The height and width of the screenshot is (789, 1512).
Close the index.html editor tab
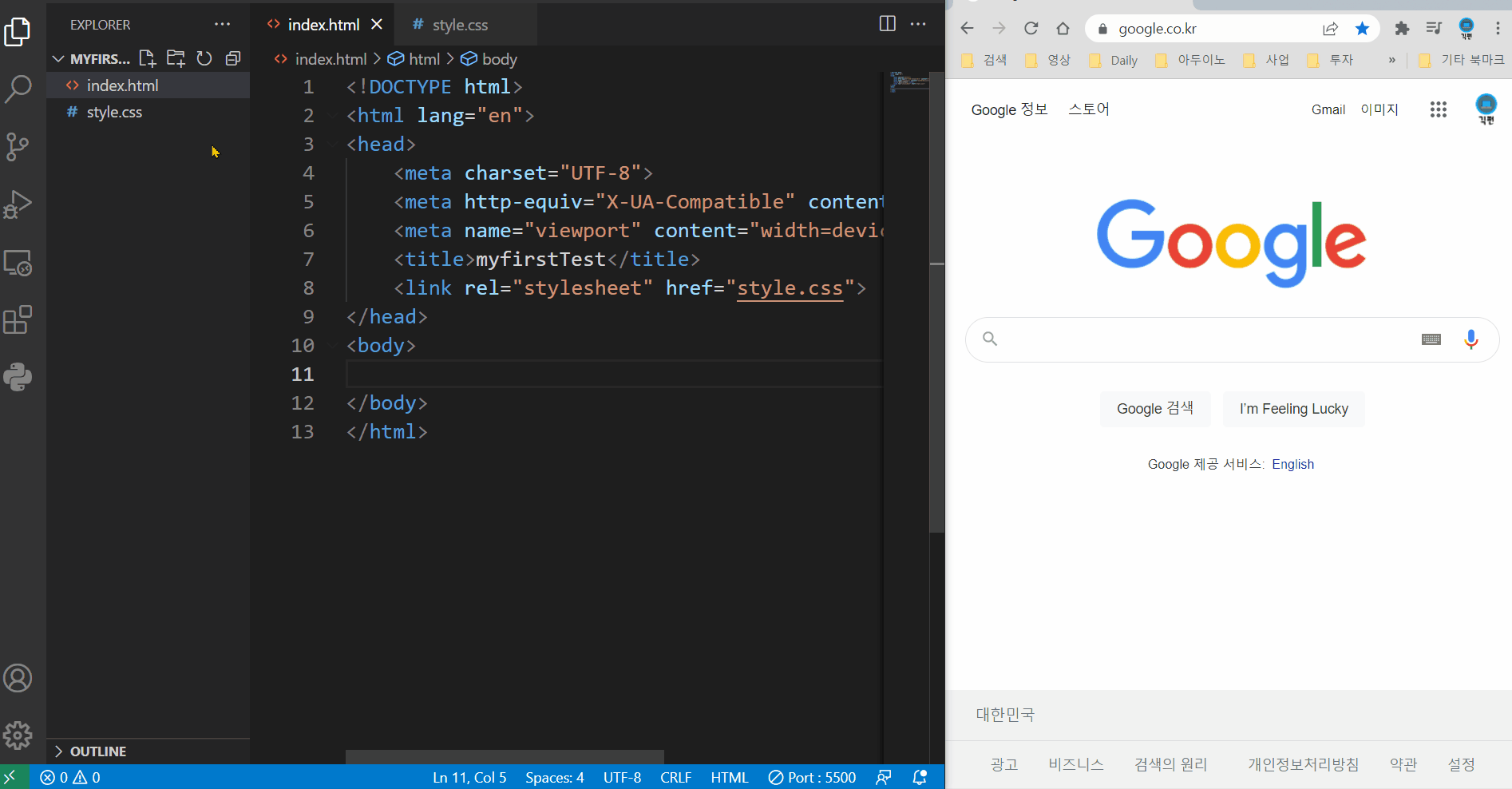click(x=377, y=25)
